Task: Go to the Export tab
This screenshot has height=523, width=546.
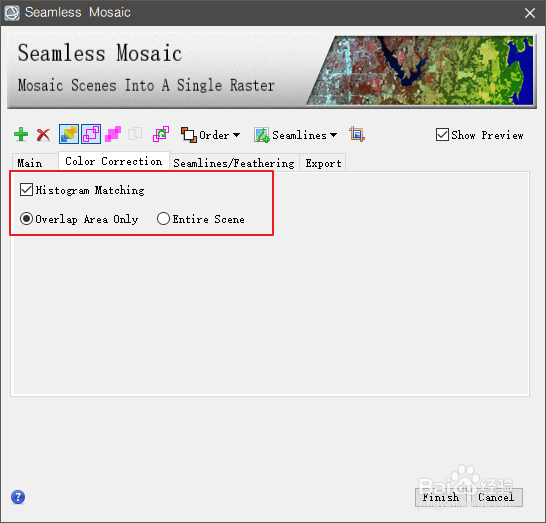Action: coord(323,163)
